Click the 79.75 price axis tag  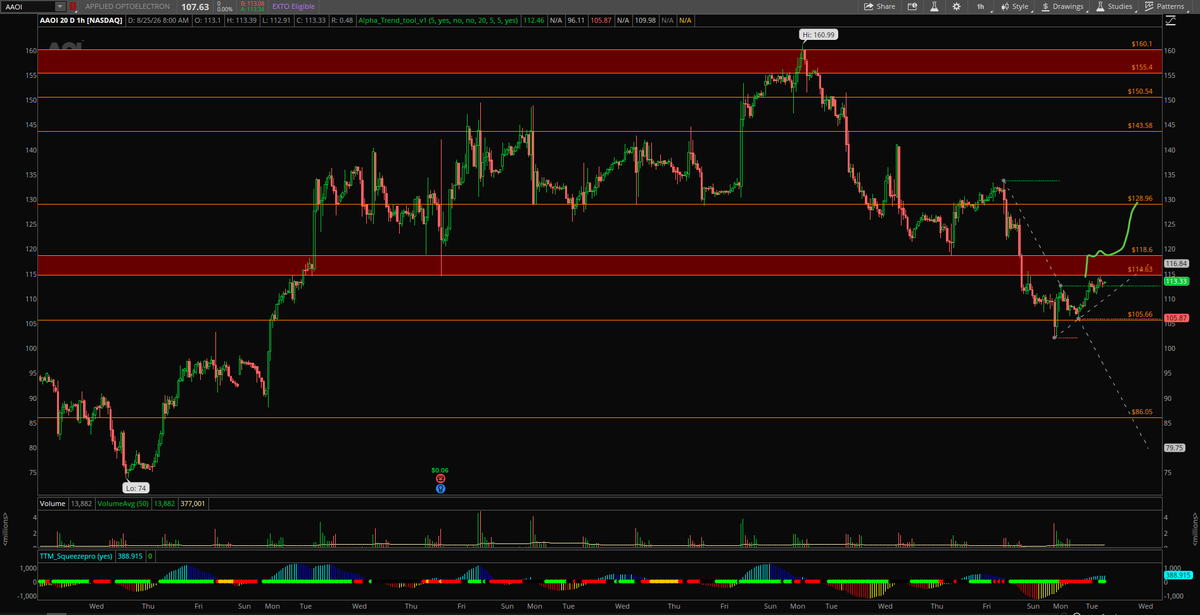[1175, 448]
